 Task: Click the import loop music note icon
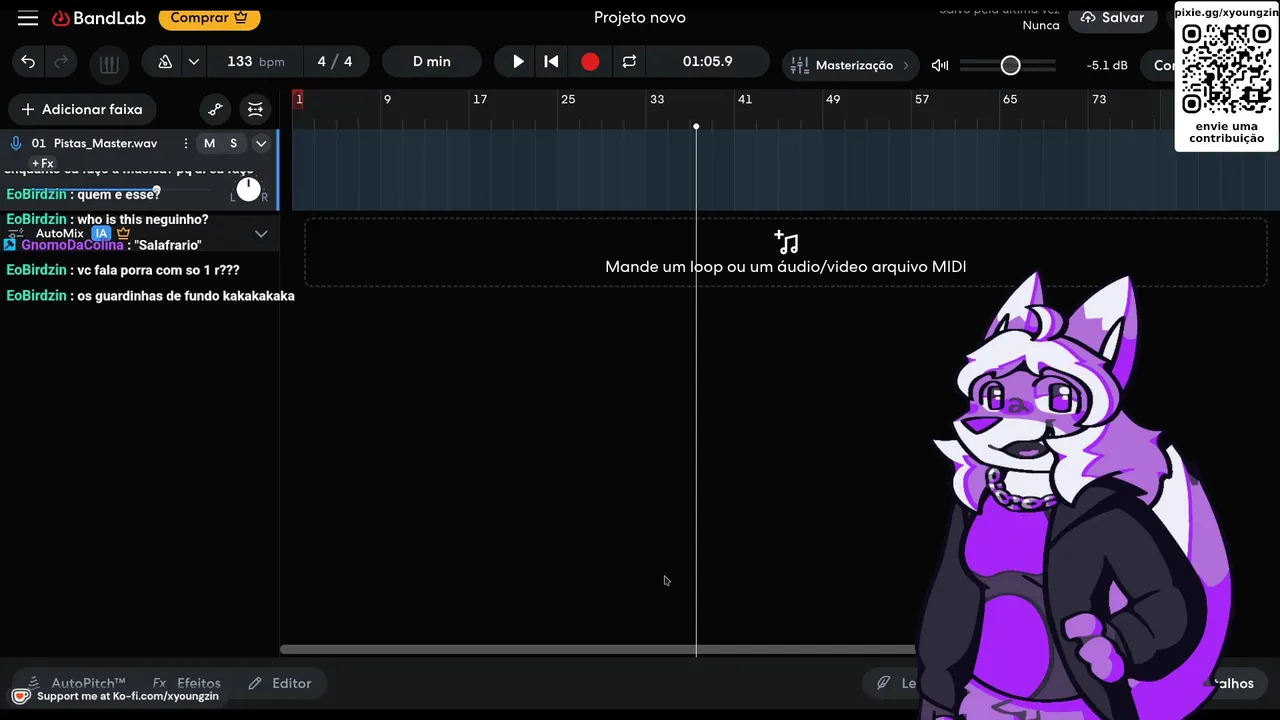pos(786,242)
